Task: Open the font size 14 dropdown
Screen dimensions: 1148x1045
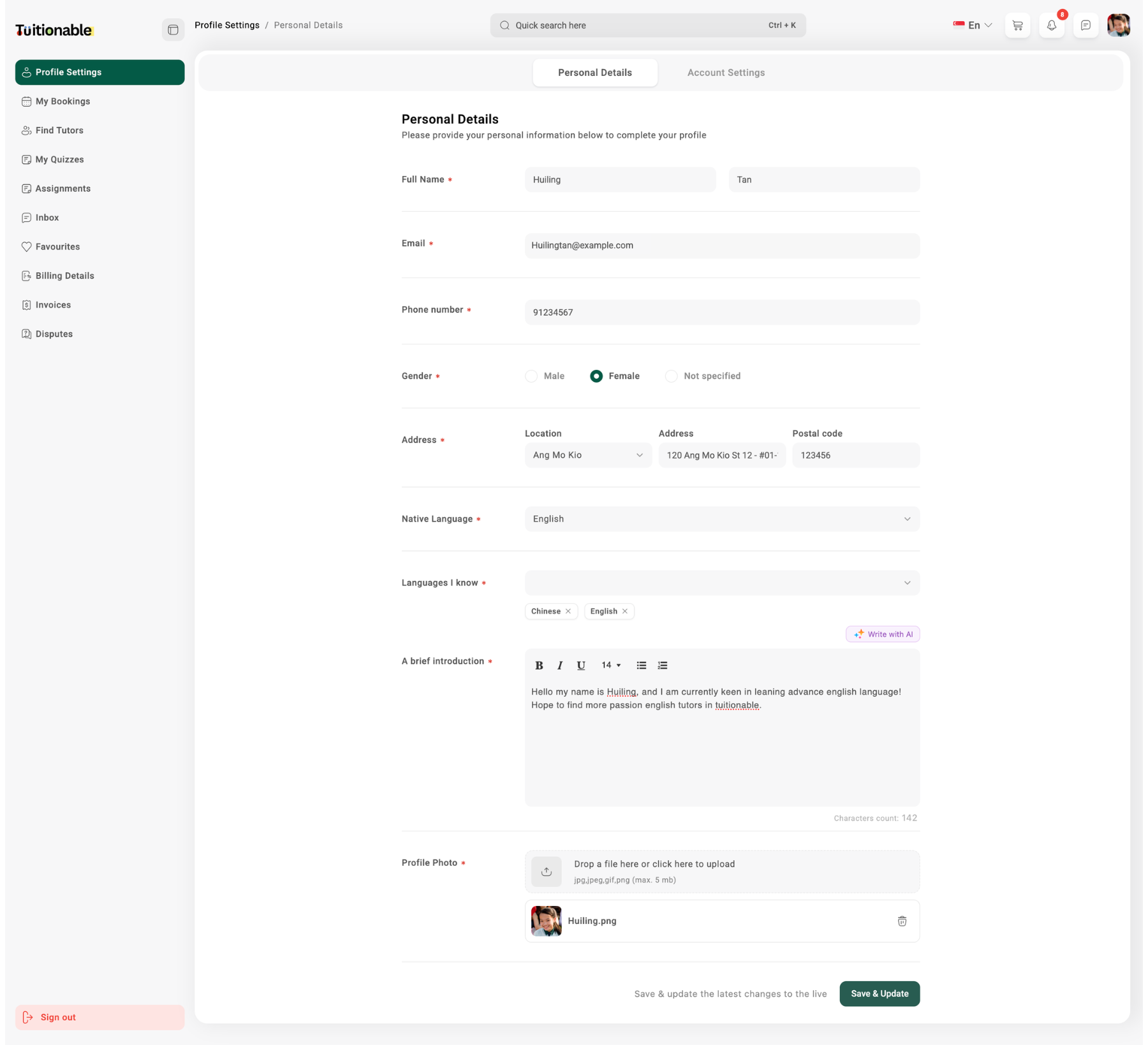Action: click(611, 665)
